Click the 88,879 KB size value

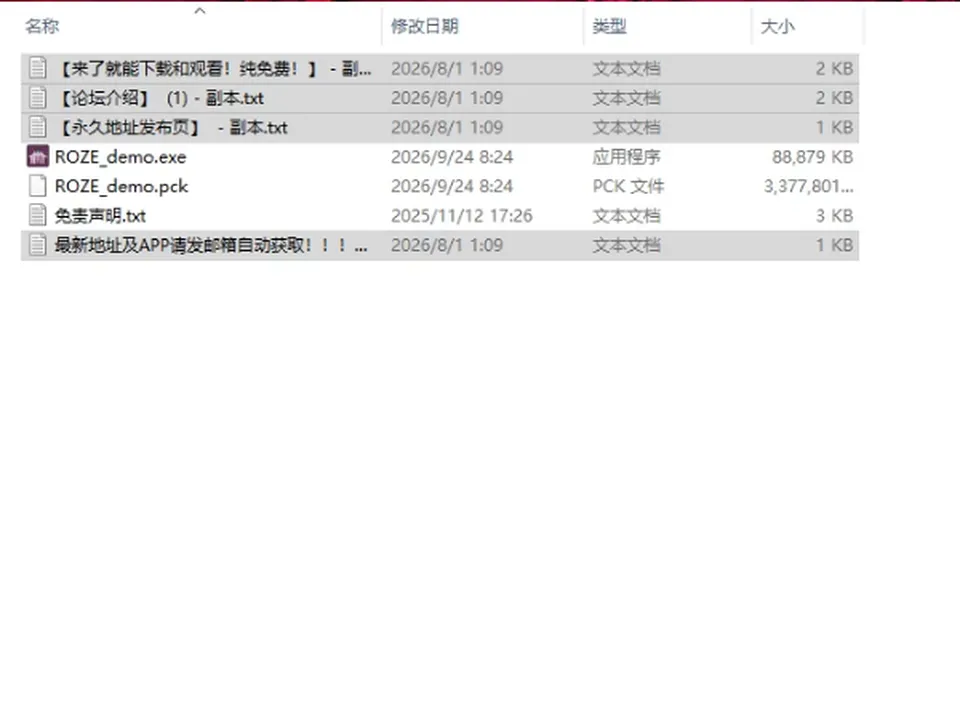812,157
